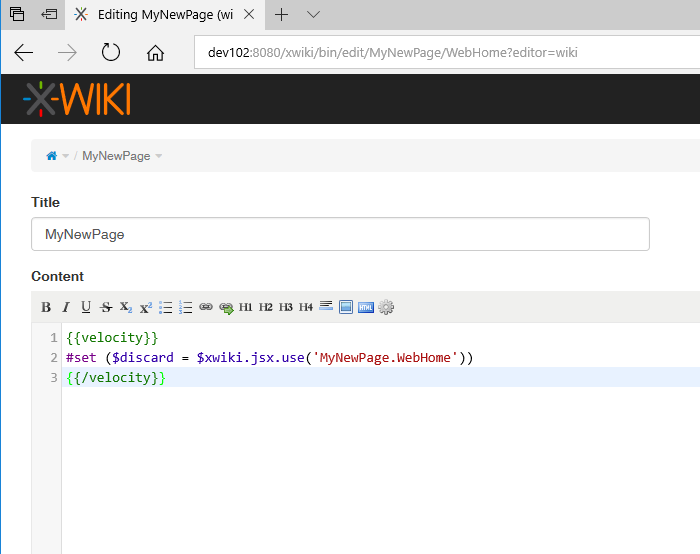Insert a level 3 heading H3

286,307
